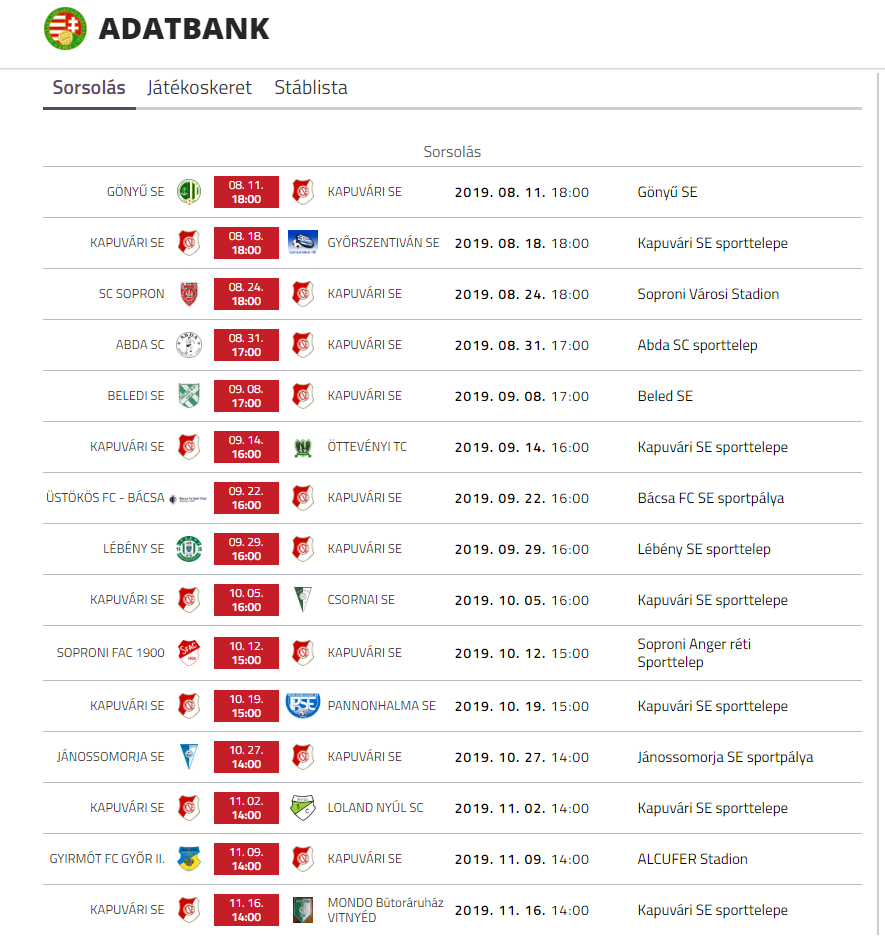Viewport: 885px width, 952px height.
Task: Click the Abda SC team crest
Action: [189, 345]
